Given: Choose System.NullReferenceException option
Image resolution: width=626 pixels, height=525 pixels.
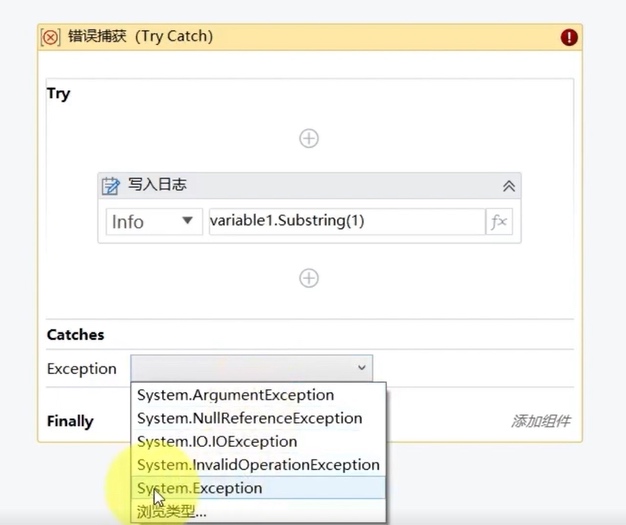Looking at the screenshot, I should (249, 418).
